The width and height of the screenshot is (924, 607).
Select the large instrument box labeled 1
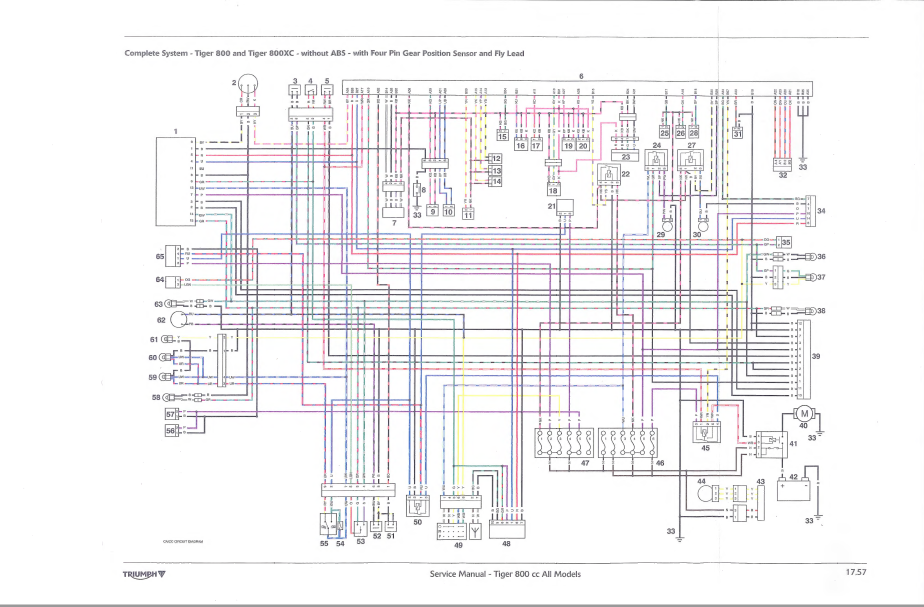click(176, 182)
